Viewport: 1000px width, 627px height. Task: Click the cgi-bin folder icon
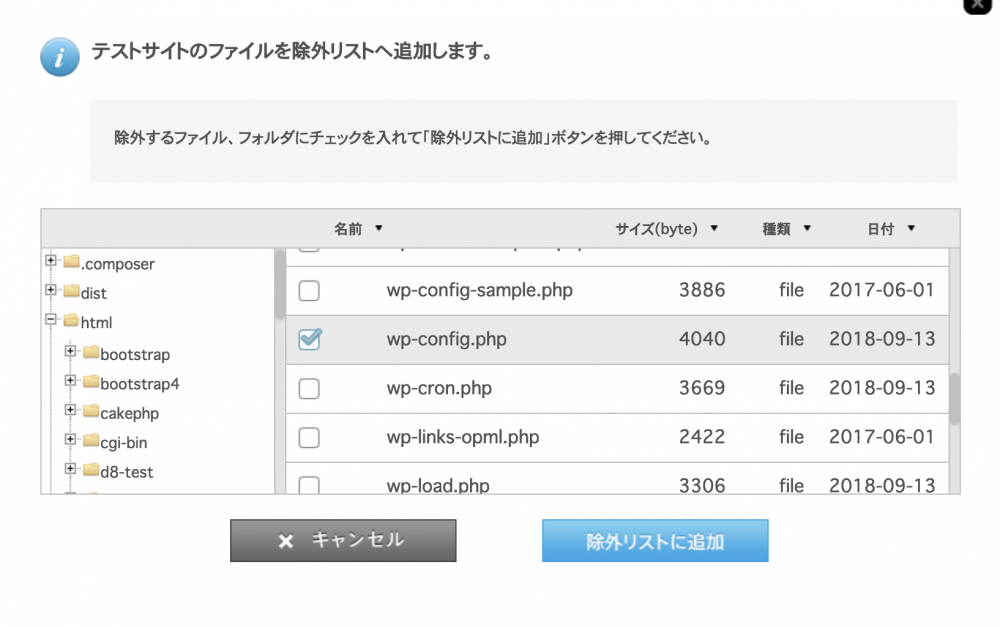point(91,440)
